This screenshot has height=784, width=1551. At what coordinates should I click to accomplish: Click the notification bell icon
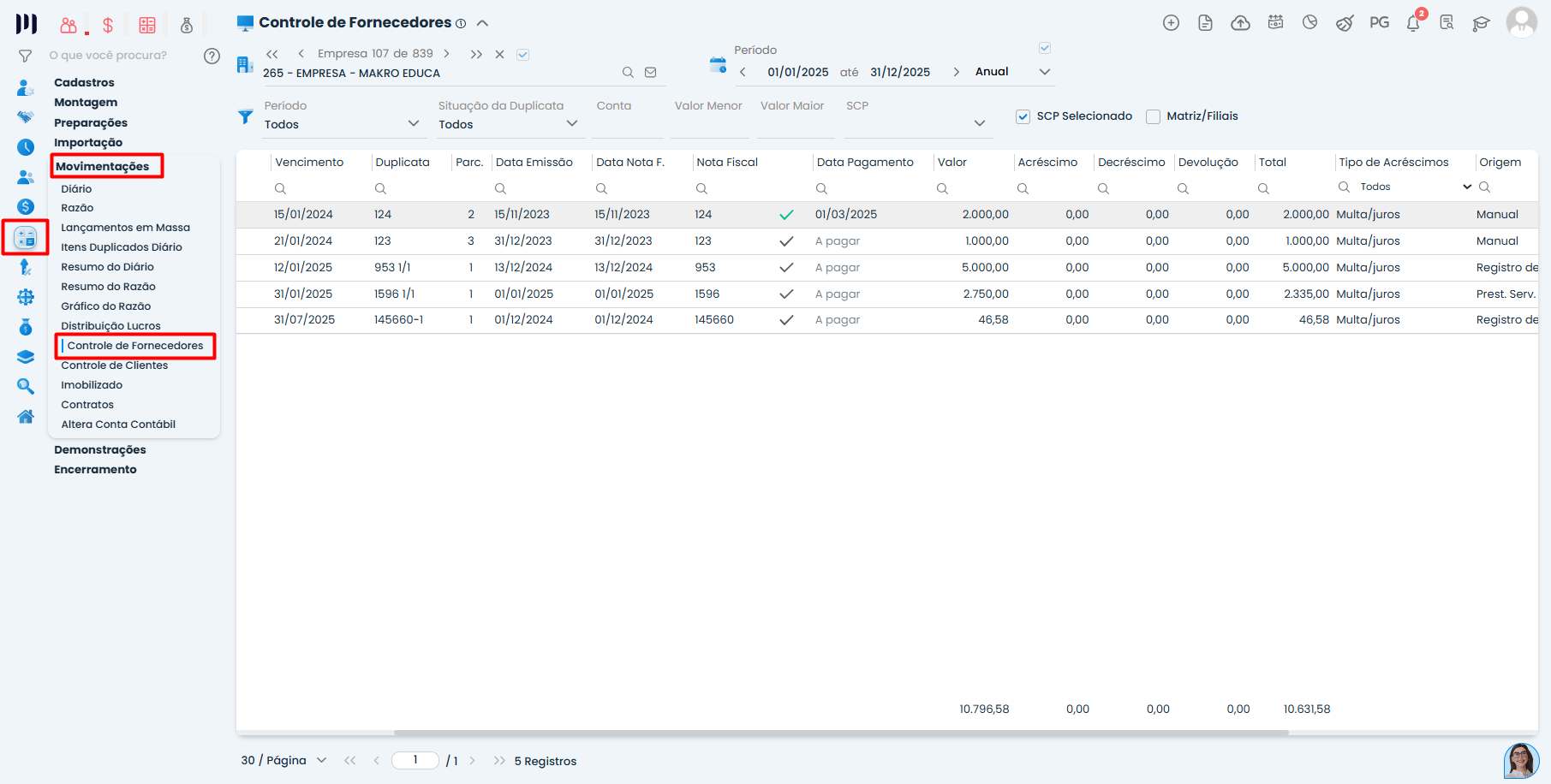1413,23
